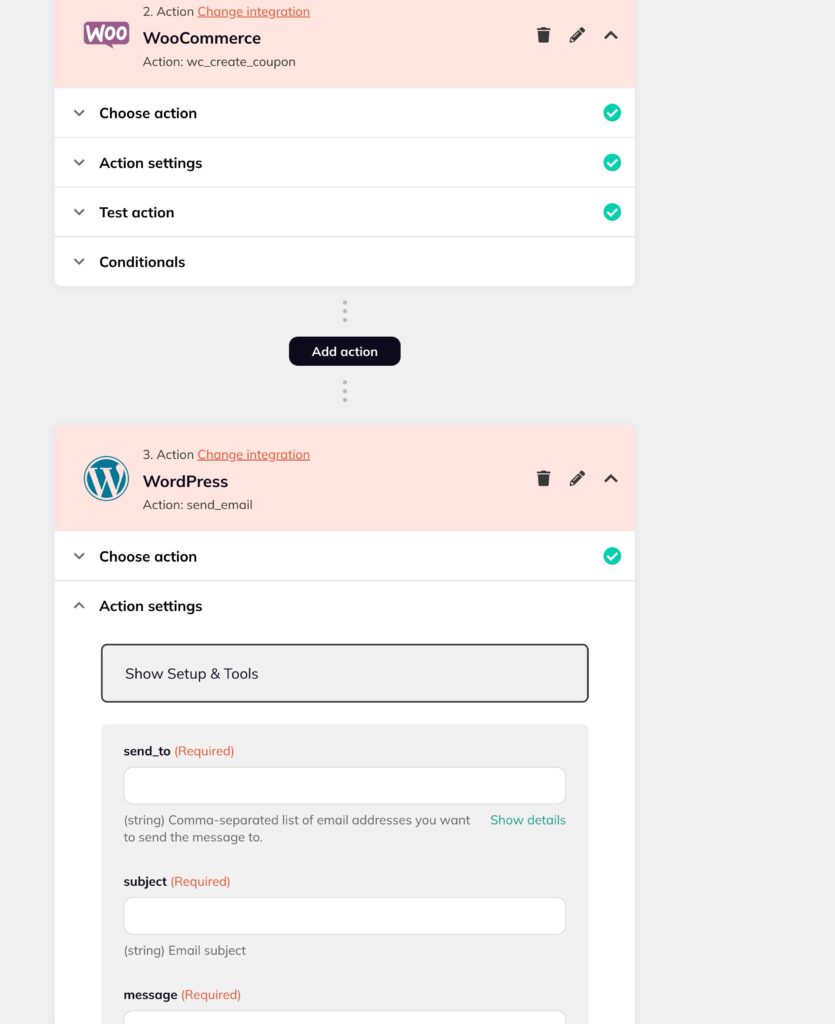Image resolution: width=835 pixels, height=1024 pixels.
Task: Click the Add action button
Action: (x=345, y=351)
